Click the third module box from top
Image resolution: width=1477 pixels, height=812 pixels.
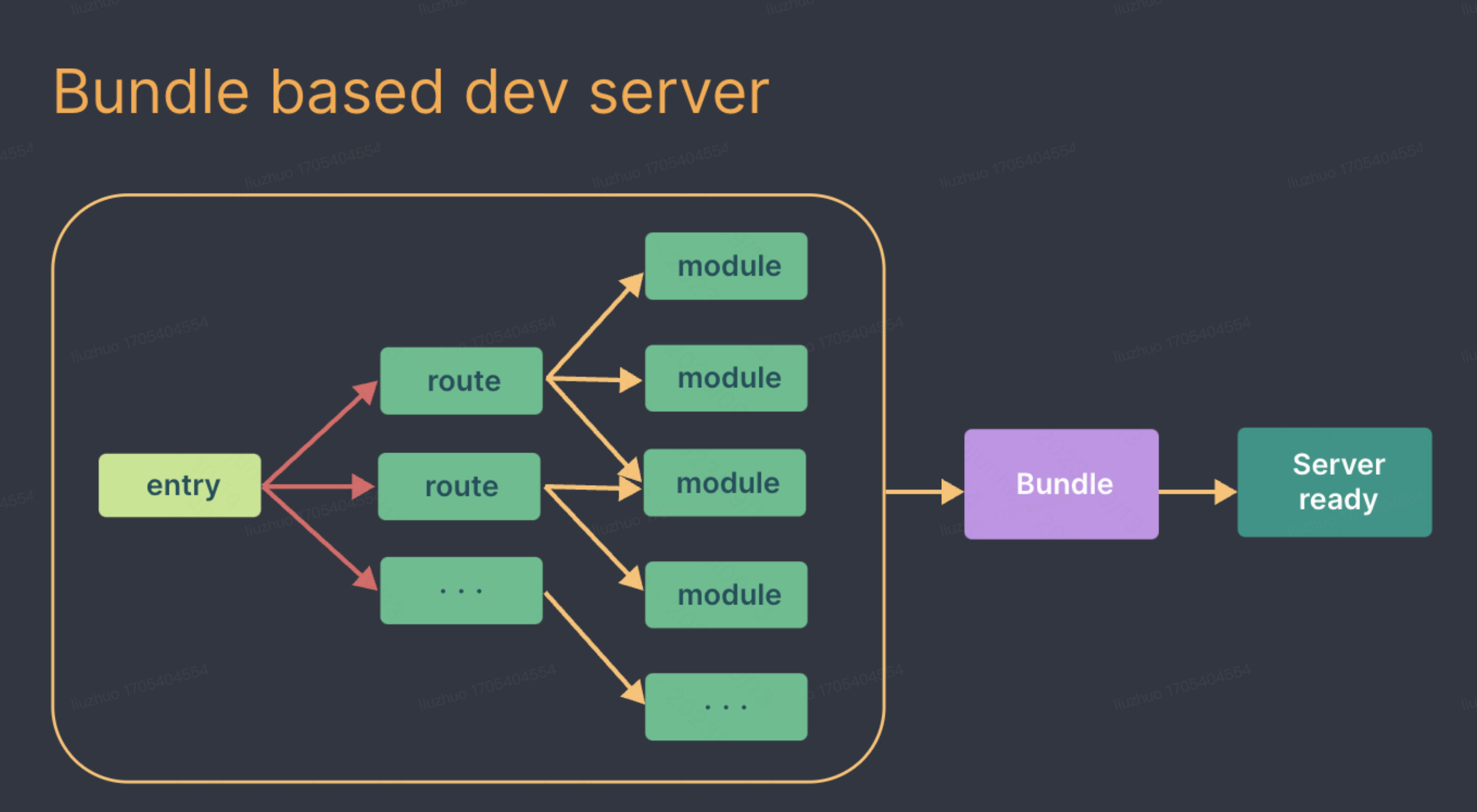725,483
